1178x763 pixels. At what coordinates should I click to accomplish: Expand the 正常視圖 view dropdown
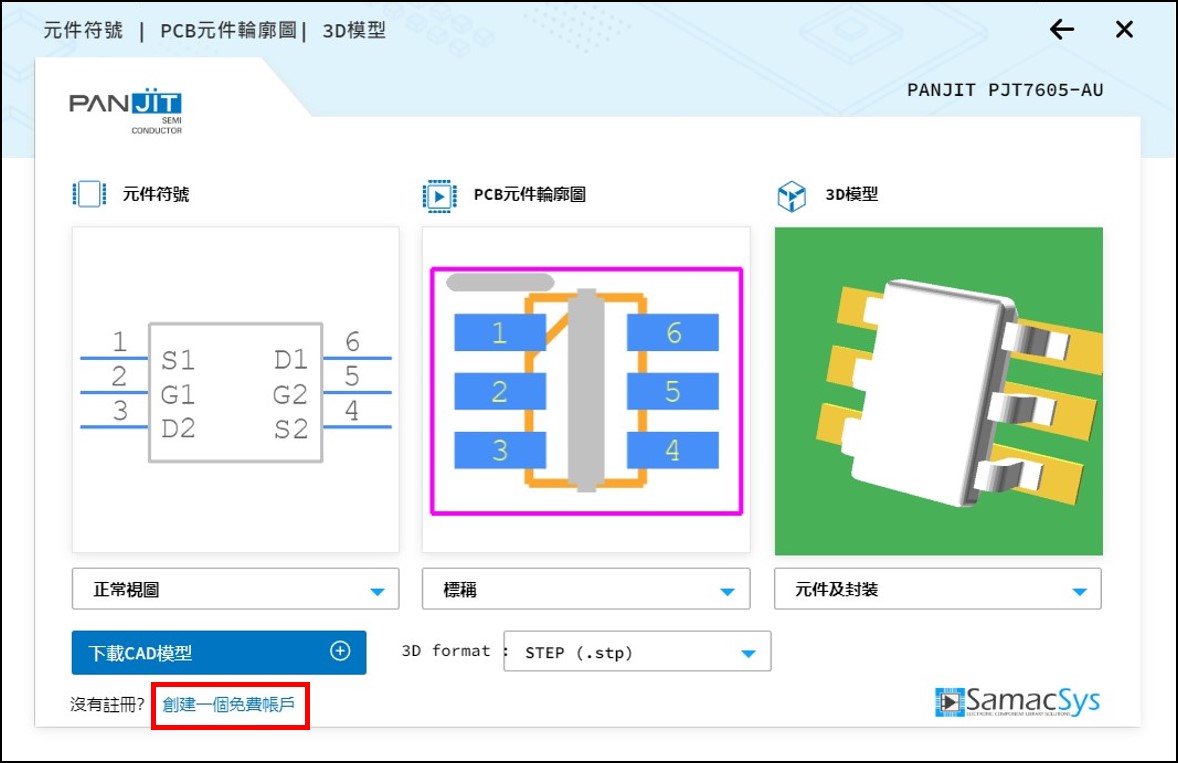(235, 590)
